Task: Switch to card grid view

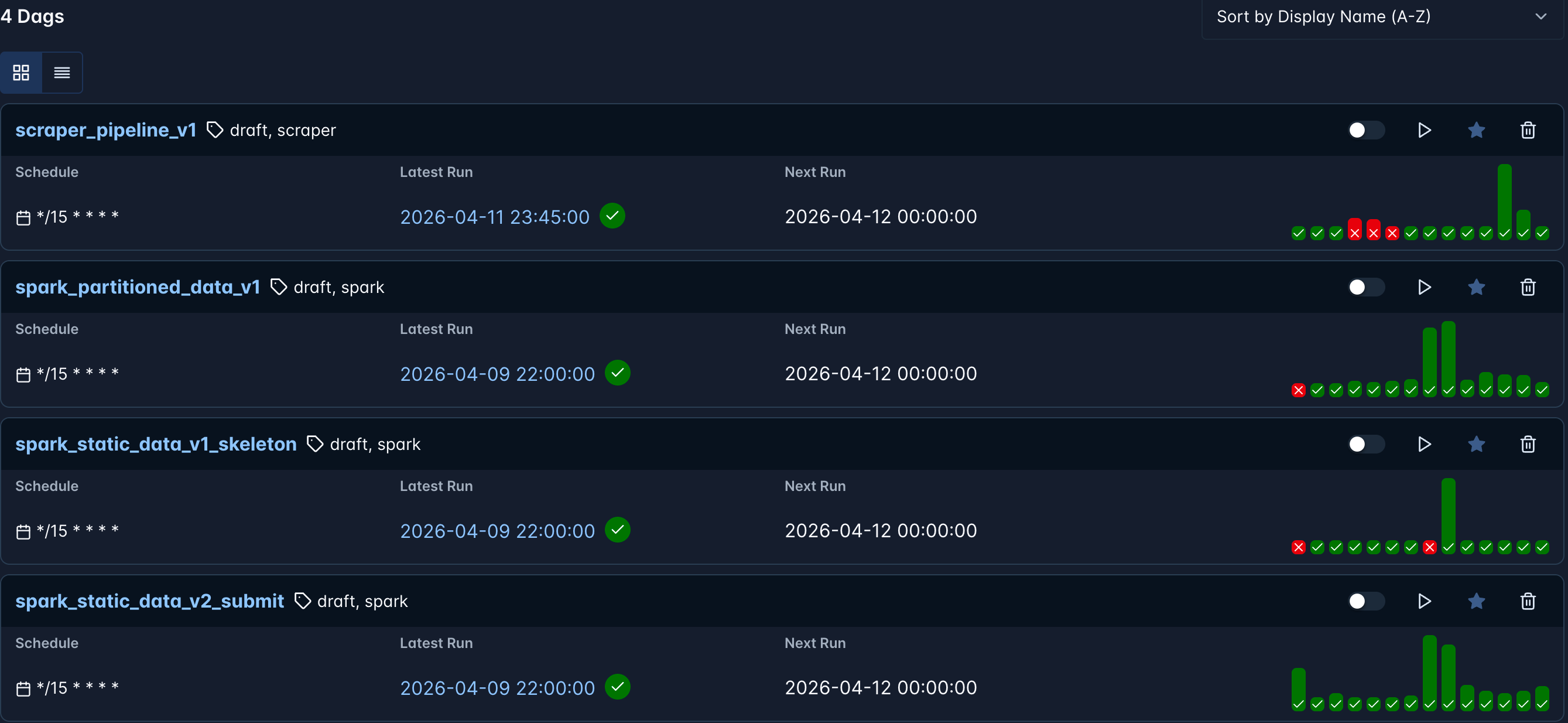Action: point(21,73)
